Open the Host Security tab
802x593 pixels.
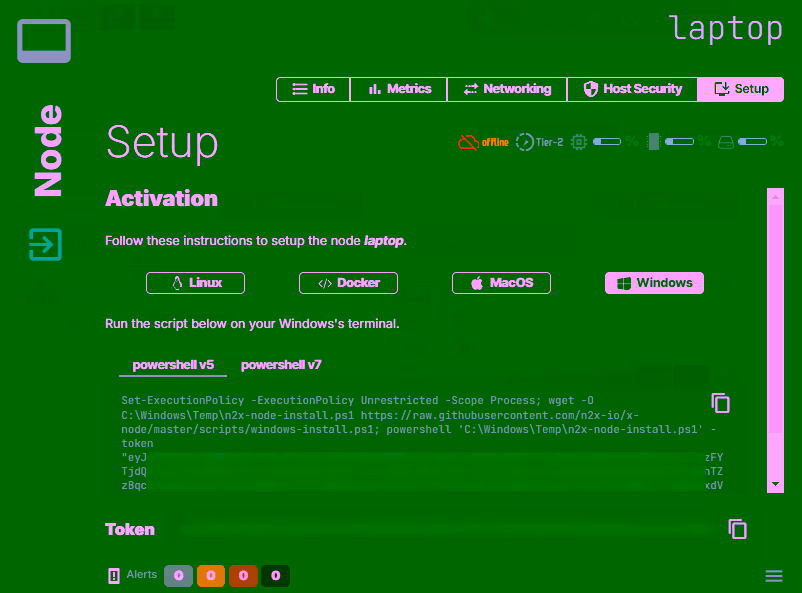tap(632, 89)
